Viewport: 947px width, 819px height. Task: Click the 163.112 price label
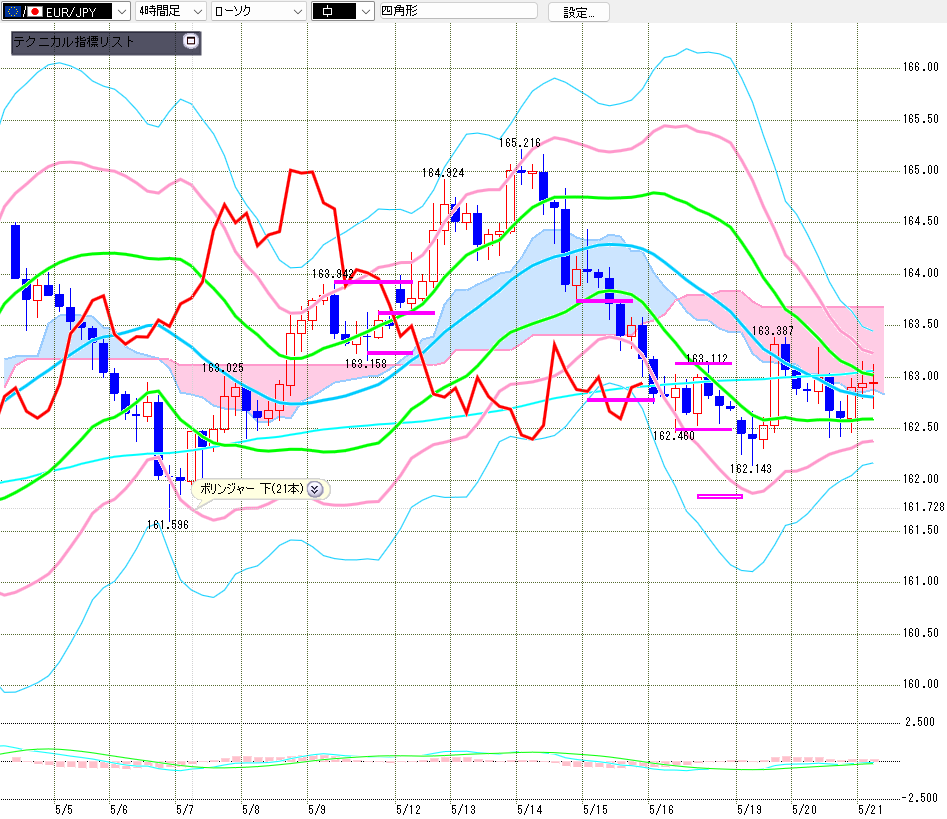(707, 359)
